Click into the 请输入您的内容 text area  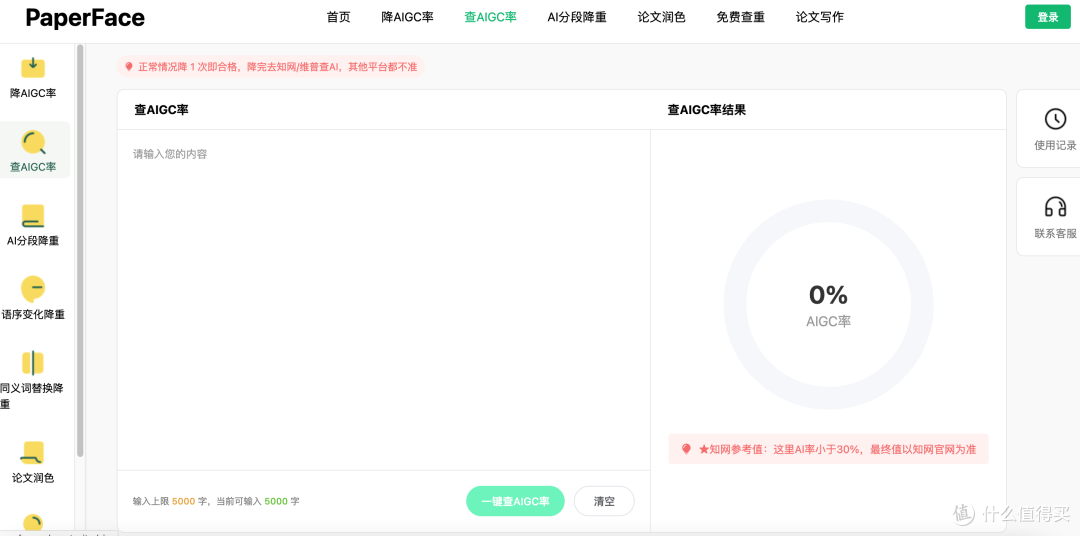pyautogui.click(x=384, y=300)
